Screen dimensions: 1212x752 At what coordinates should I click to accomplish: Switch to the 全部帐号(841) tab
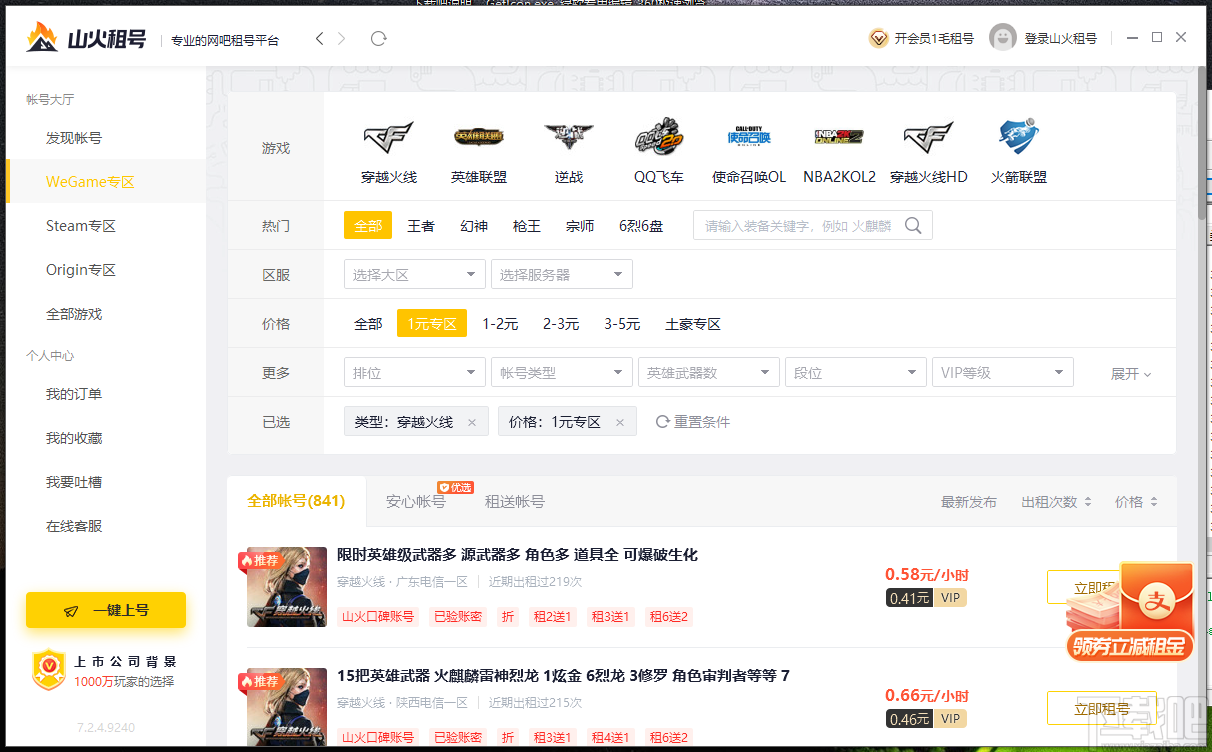click(x=296, y=502)
